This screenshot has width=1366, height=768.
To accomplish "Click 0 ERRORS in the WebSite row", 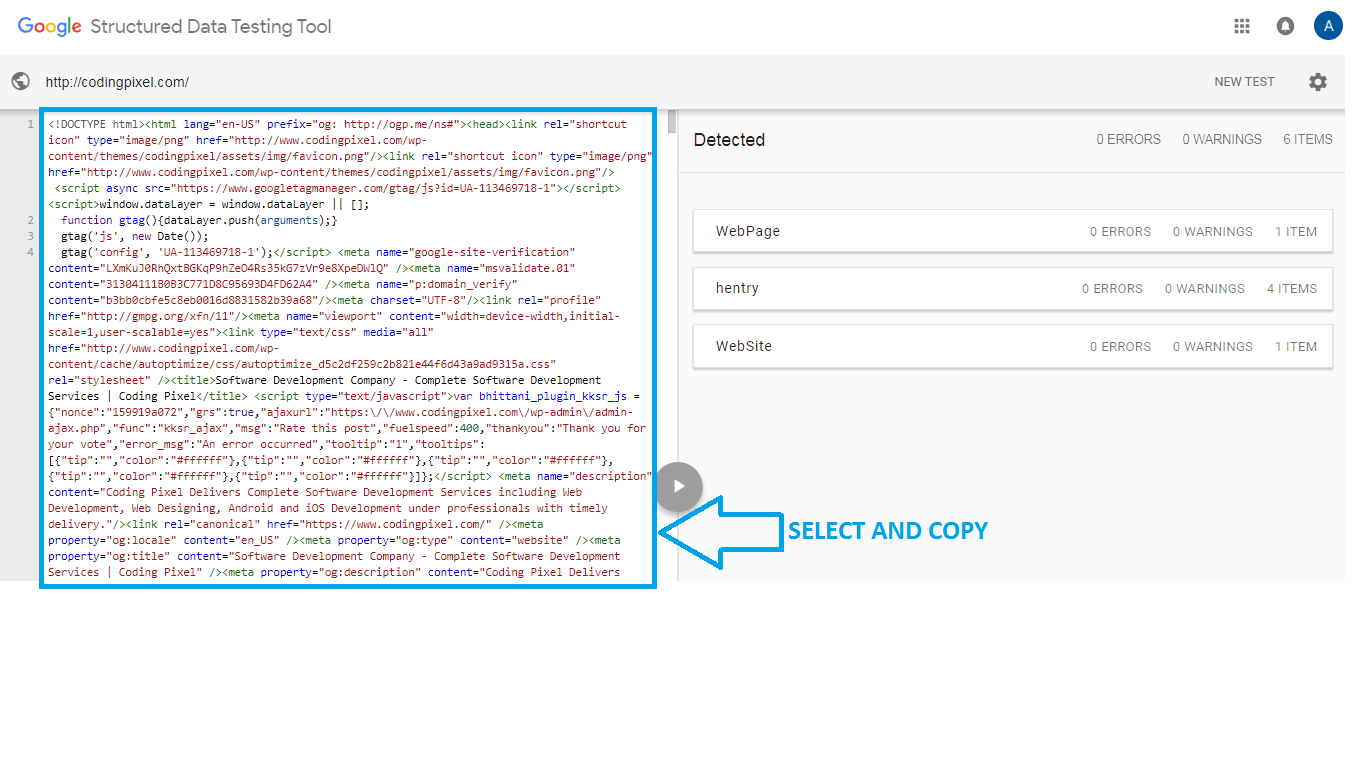I will pos(1120,346).
